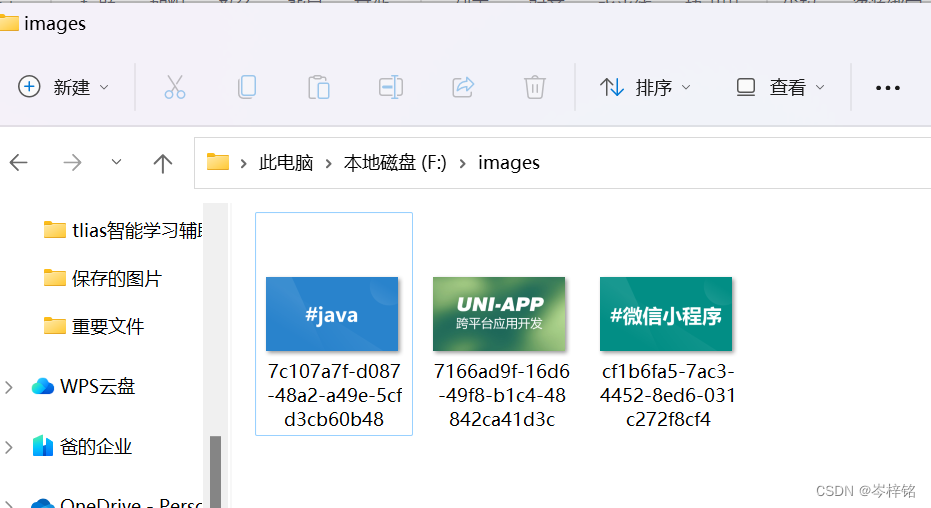Click the Share icon in toolbar
This screenshot has height=508, width=931.
pos(463,87)
